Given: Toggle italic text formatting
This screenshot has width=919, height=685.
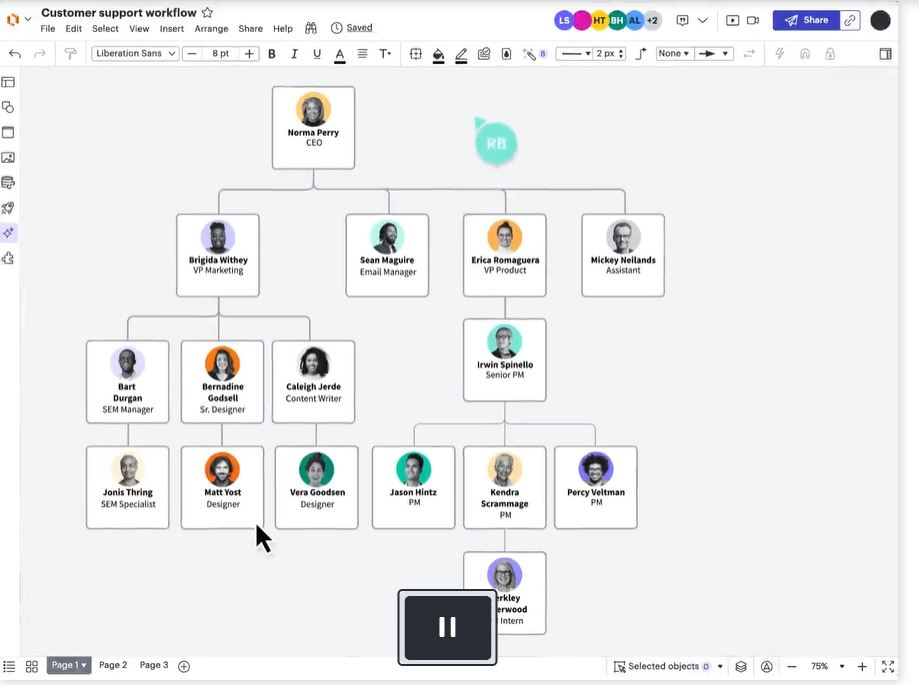Looking at the screenshot, I should point(294,53).
